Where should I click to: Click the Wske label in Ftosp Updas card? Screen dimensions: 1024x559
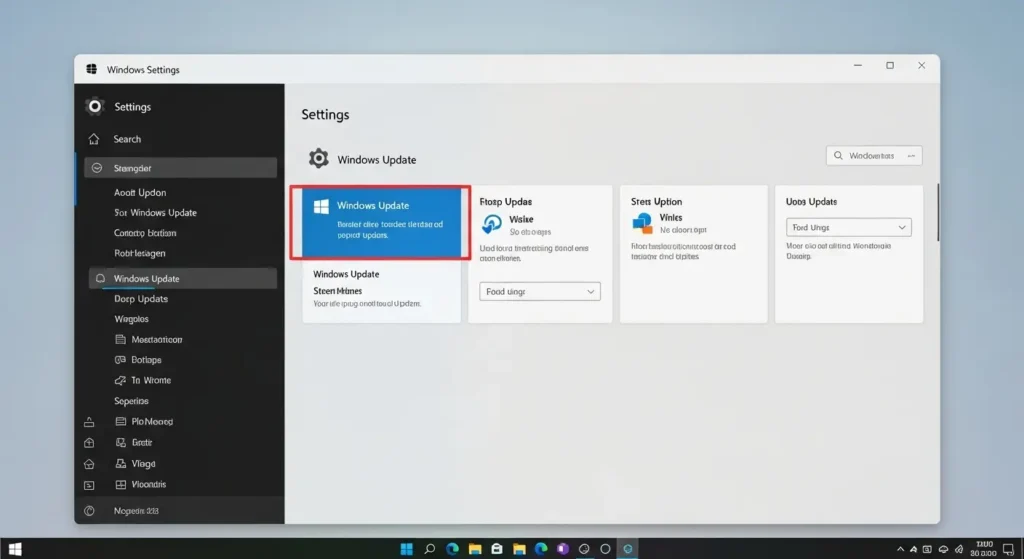click(521, 219)
